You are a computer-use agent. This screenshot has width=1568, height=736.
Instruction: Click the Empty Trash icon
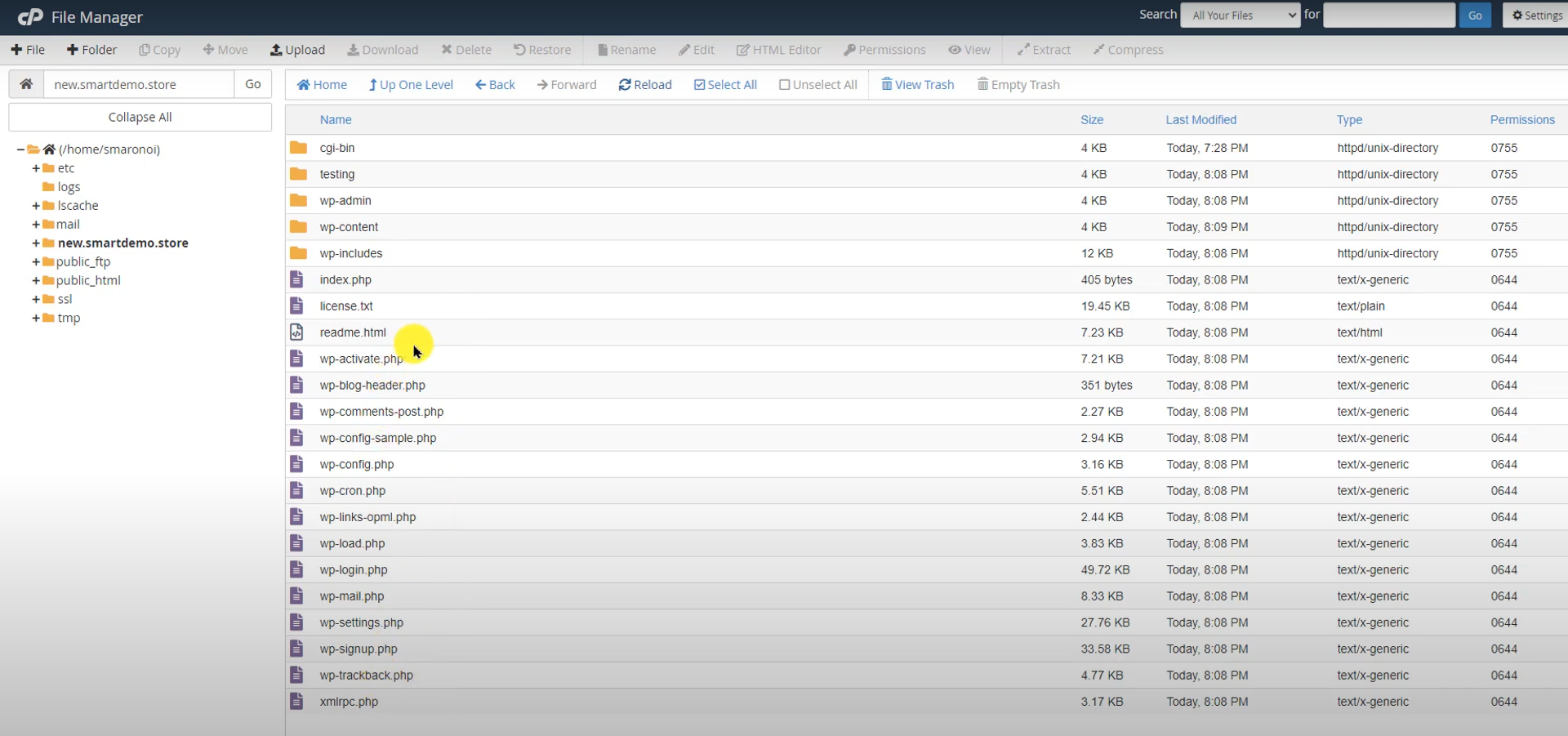(1018, 84)
